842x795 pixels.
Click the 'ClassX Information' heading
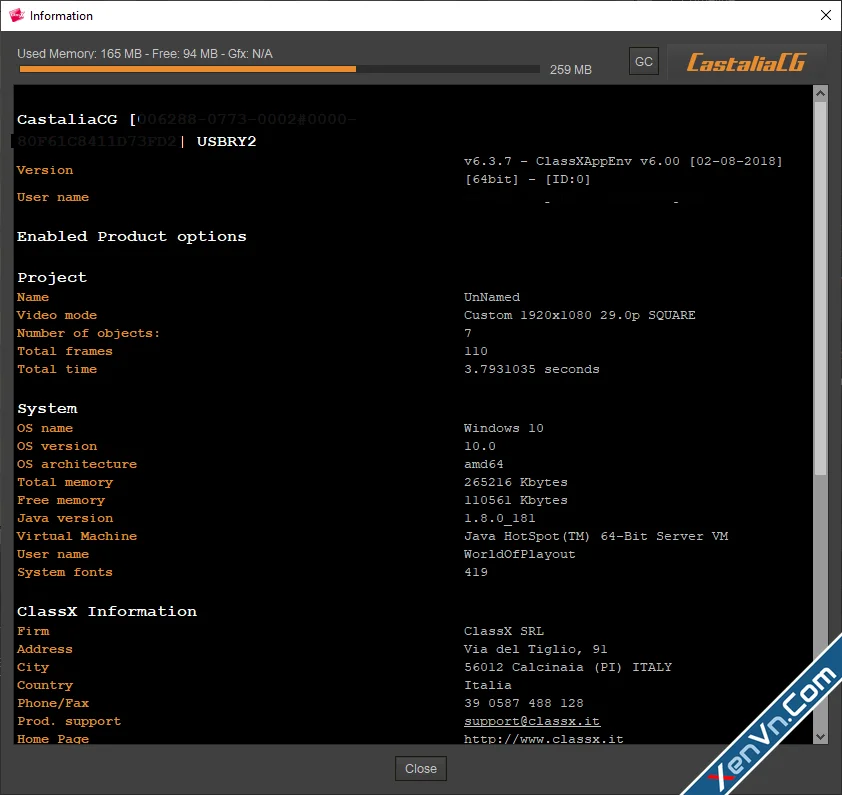[x=107, y=611]
